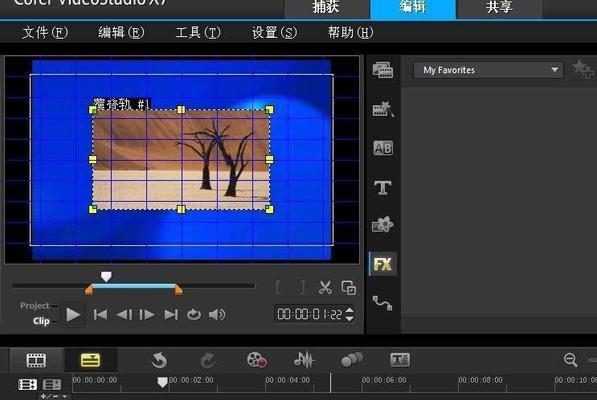Play the clip preview
Viewport: 597px width, 400px height.
point(73,315)
